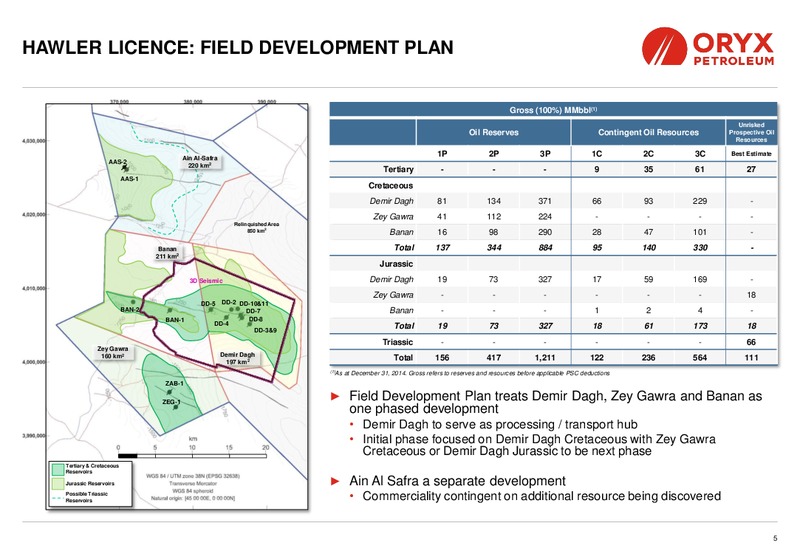Click the grand Total 3C value 564

(699, 358)
